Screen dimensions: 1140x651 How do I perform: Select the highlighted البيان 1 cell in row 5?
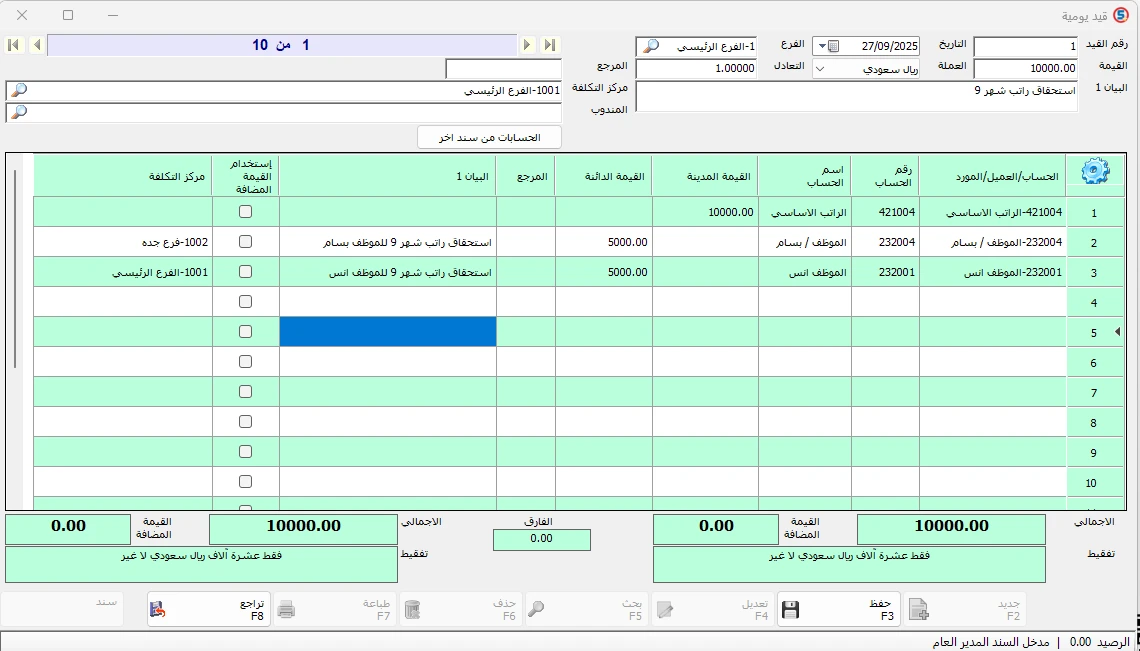click(388, 332)
